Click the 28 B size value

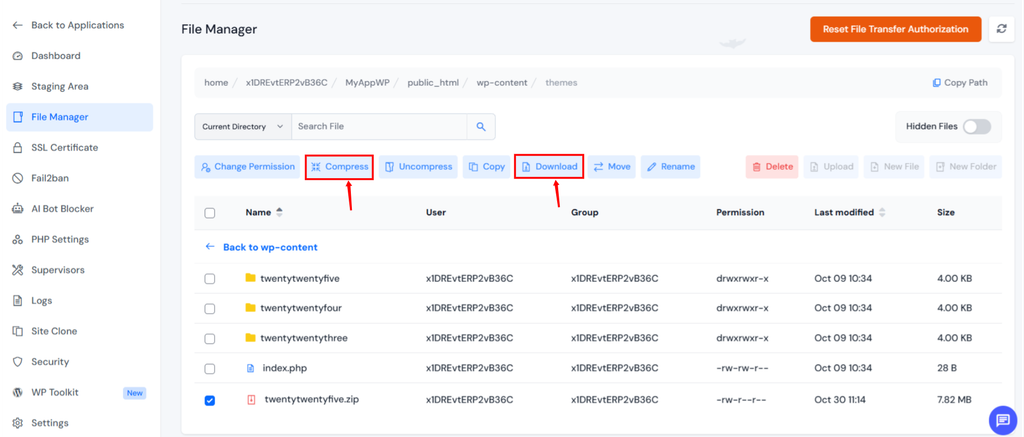pos(947,368)
